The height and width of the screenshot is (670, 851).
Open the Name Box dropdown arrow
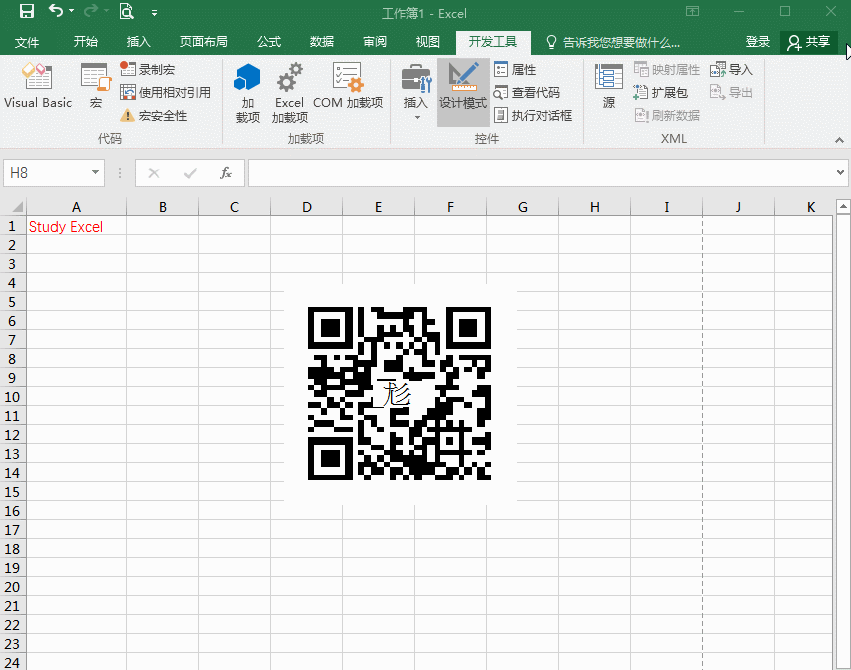[x=96, y=173]
